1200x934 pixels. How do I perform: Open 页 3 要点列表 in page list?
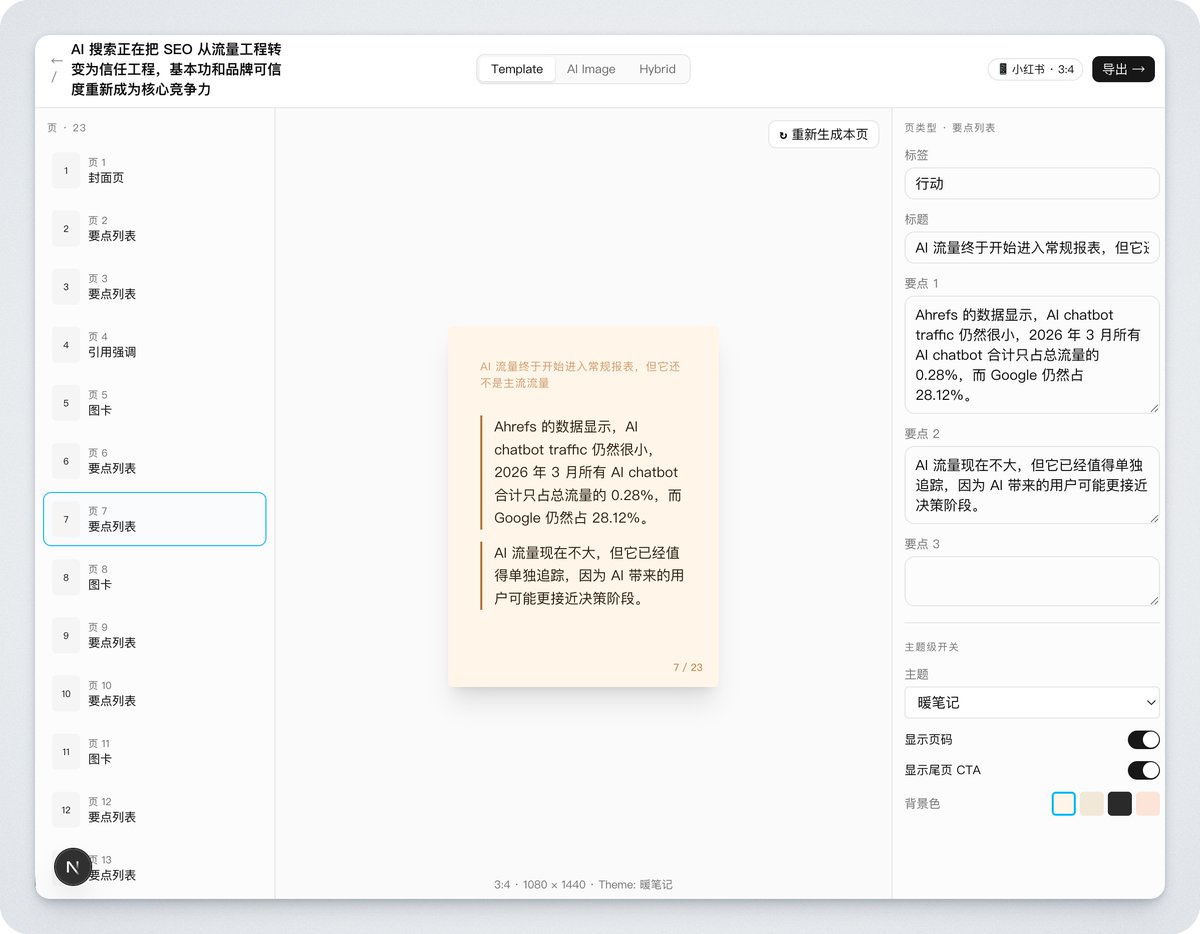pyautogui.click(x=155, y=287)
